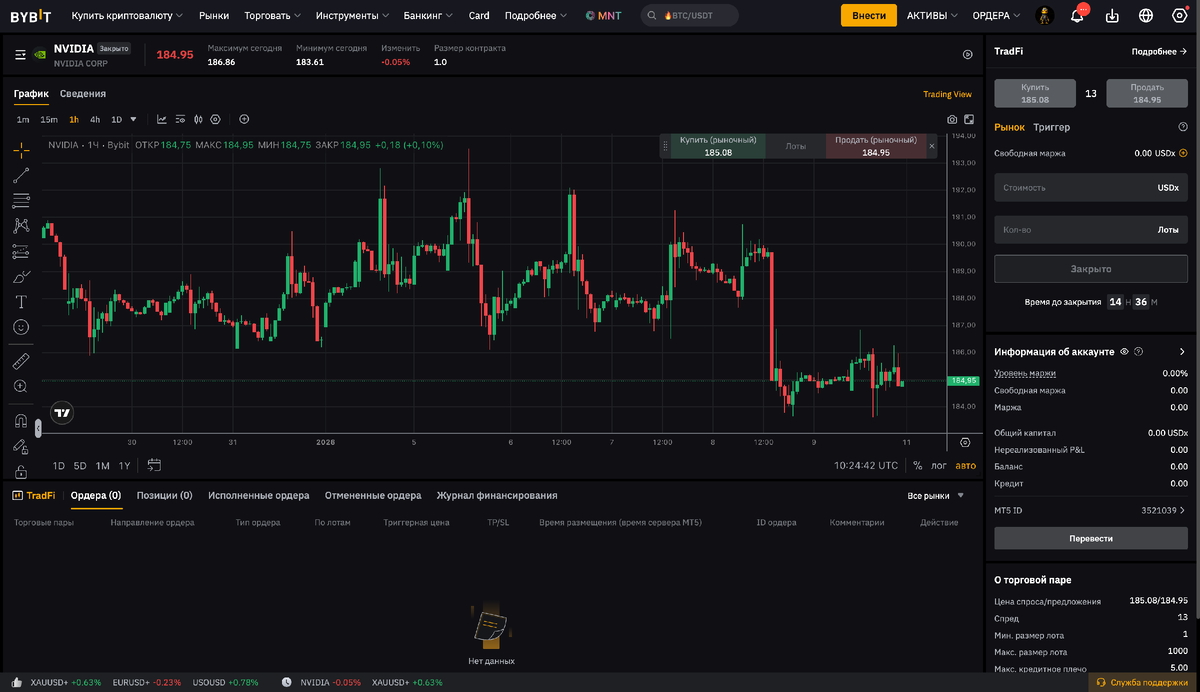Screen dimensions: 1200x692
Task: Open the emoji icons tool
Action: click(x=21, y=327)
